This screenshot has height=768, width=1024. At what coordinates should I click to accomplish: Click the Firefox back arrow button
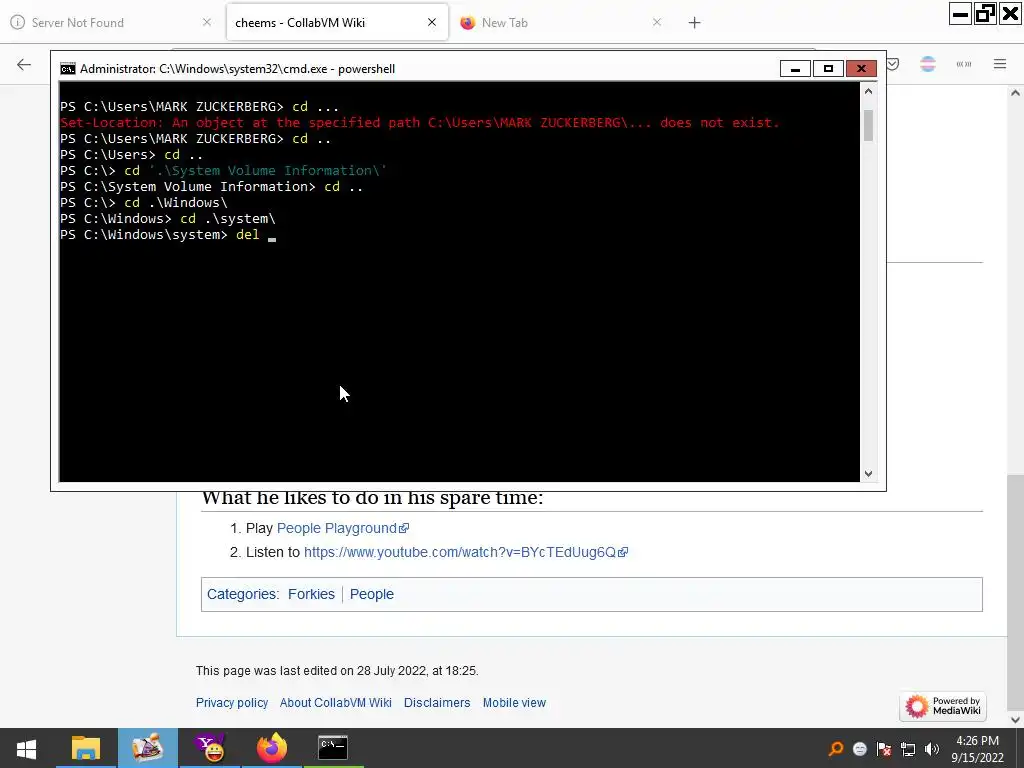[x=24, y=64]
